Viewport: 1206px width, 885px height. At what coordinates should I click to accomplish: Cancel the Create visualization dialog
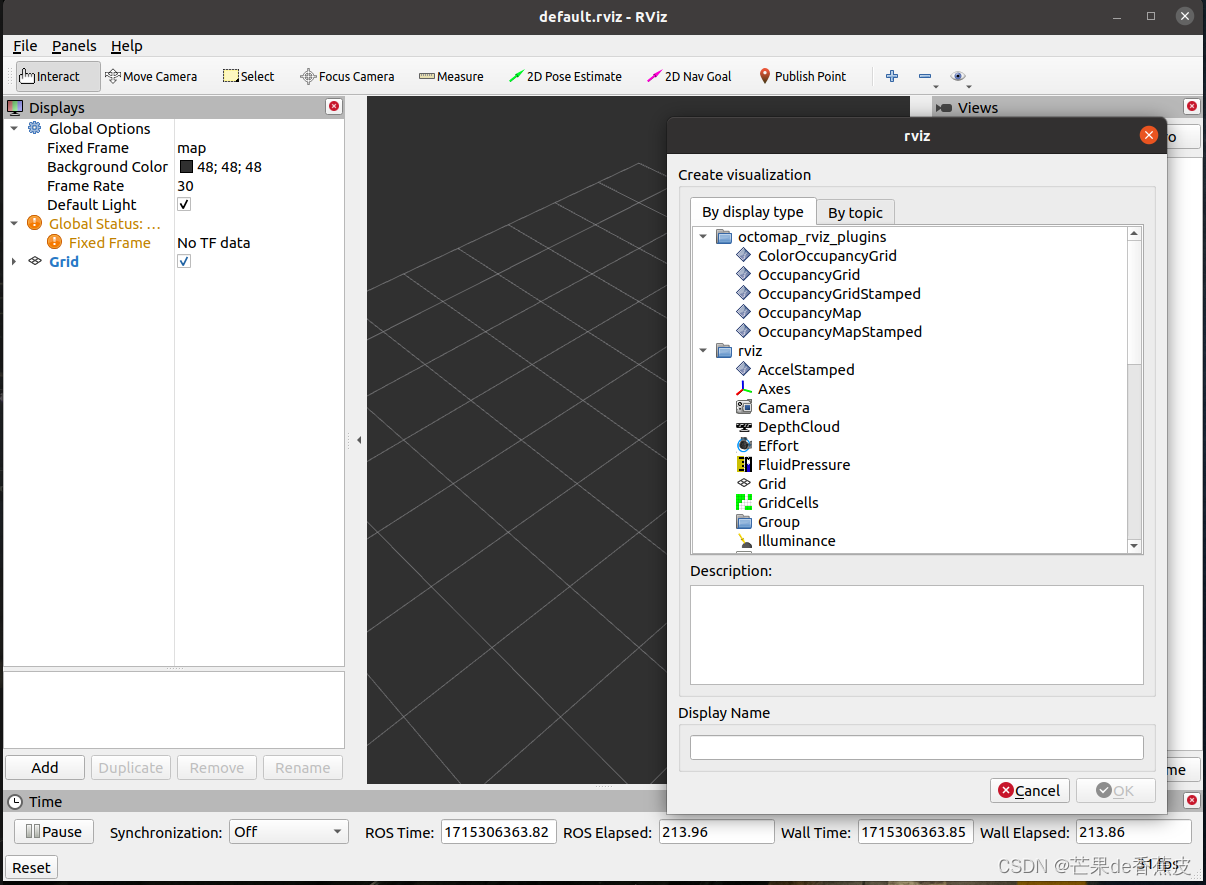point(1029,789)
